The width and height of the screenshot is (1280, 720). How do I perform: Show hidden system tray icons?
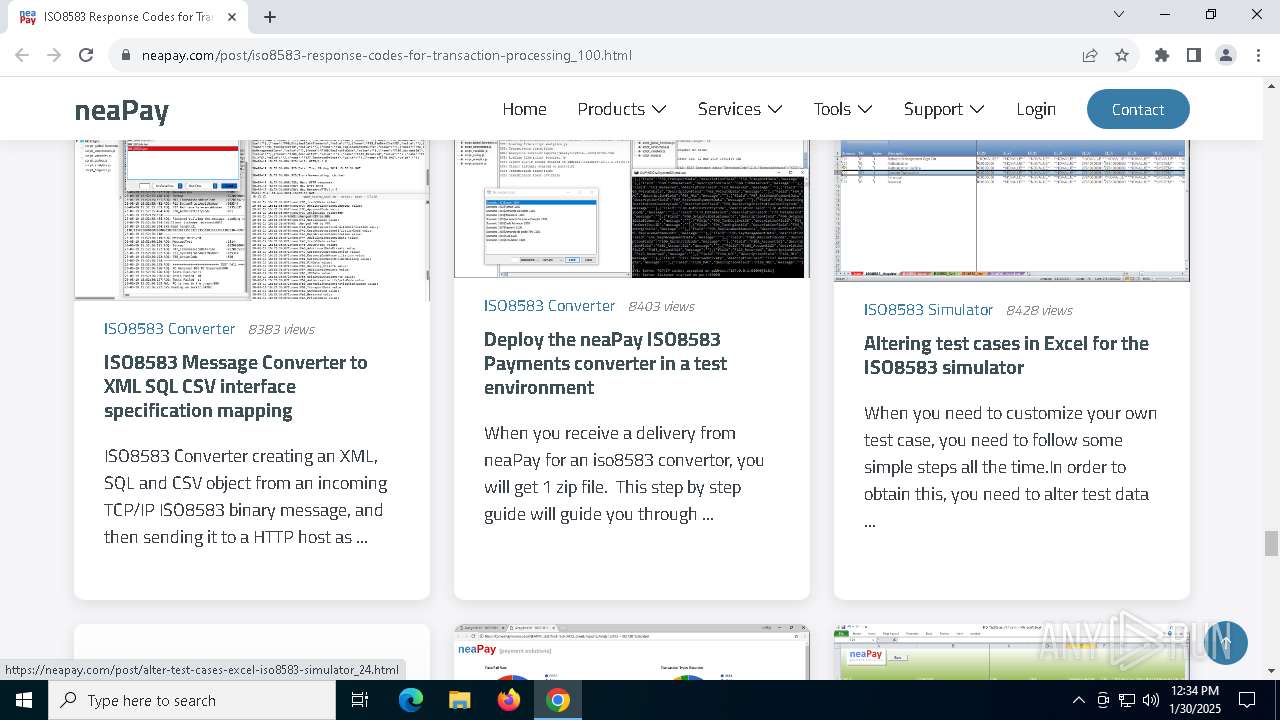point(1078,700)
